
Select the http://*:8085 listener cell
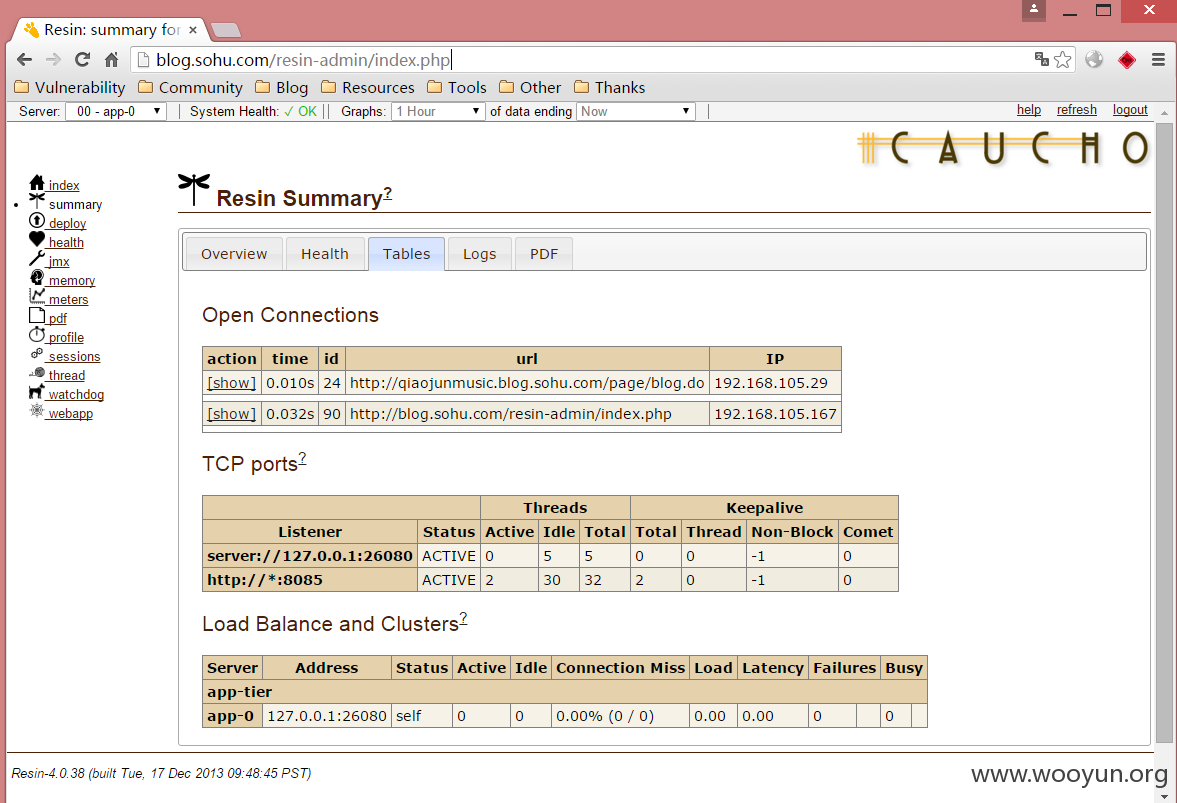pos(310,580)
